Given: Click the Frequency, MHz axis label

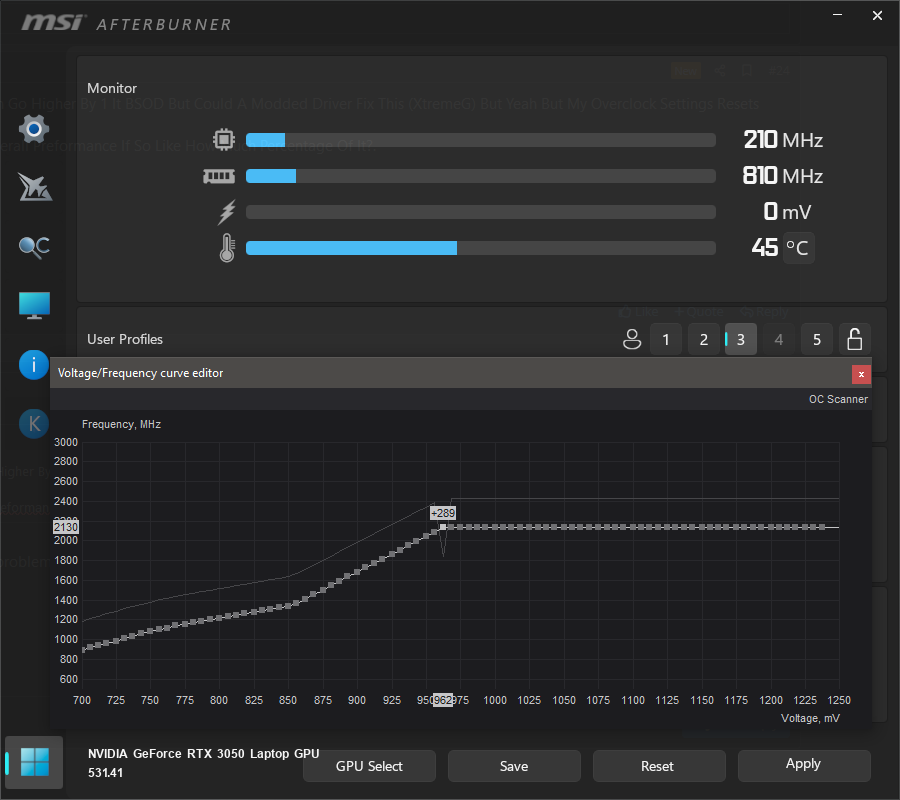Looking at the screenshot, I should pos(121,424).
